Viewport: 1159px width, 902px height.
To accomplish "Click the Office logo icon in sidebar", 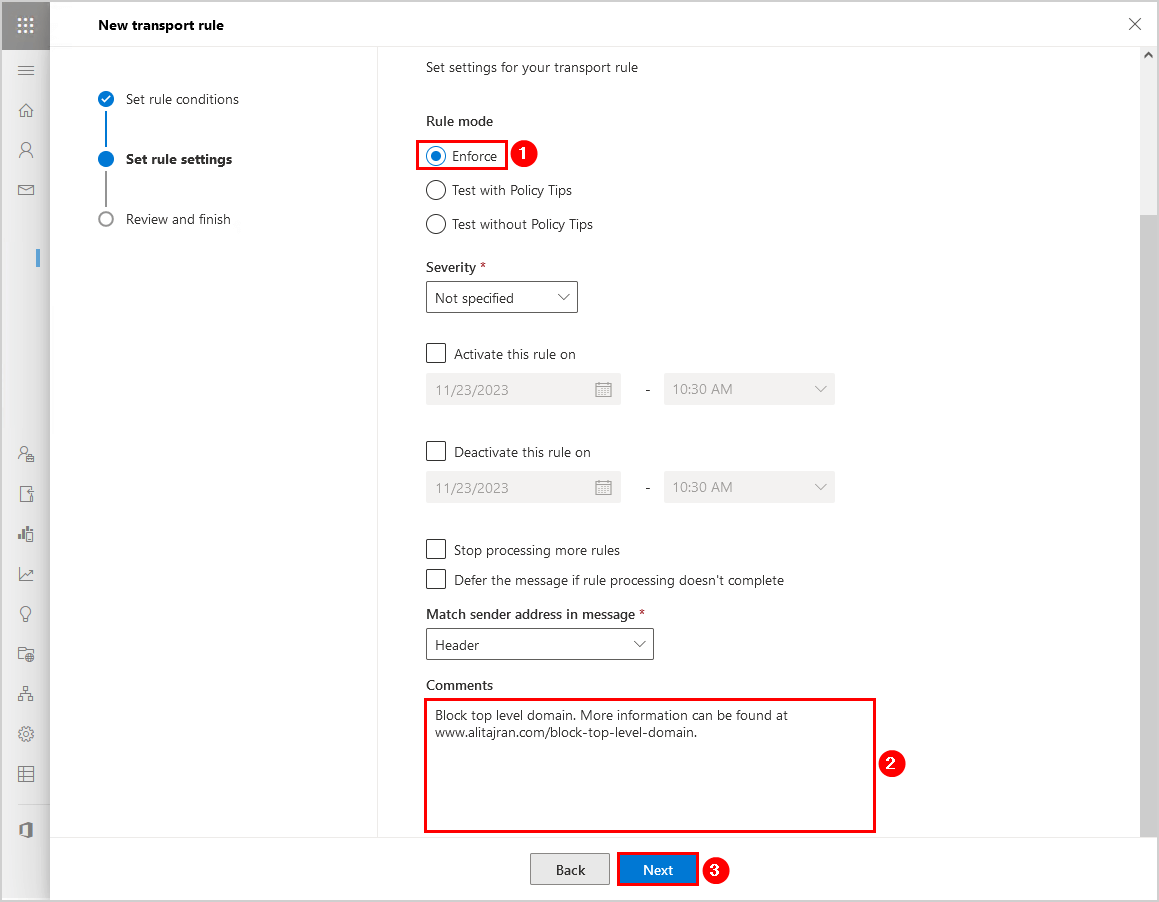I will (26, 830).
